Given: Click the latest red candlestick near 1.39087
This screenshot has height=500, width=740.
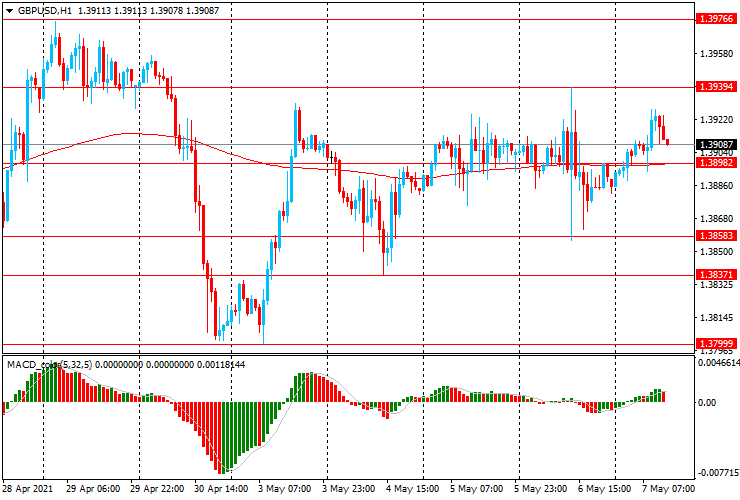Looking at the screenshot, I should 667,142.
